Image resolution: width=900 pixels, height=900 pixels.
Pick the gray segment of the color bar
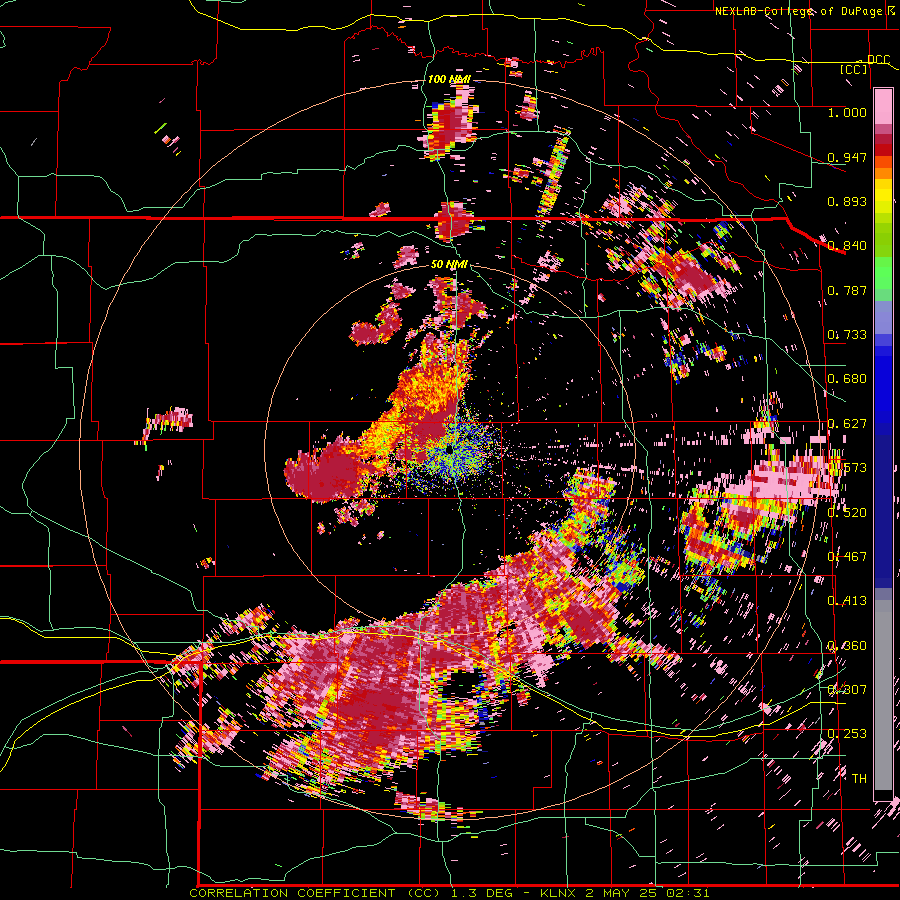(883, 695)
